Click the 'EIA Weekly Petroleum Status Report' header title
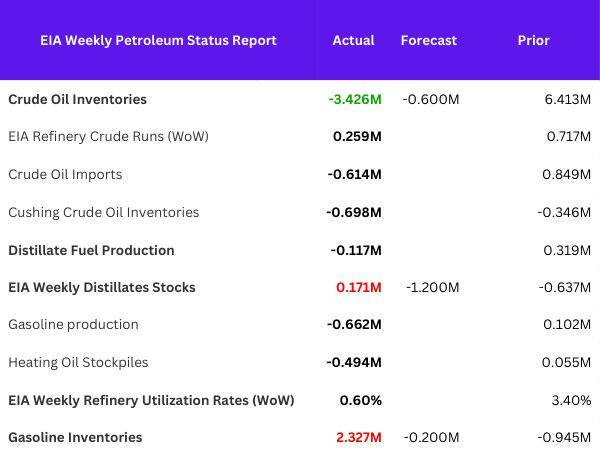This screenshot has width=600, height=450. 158,41
